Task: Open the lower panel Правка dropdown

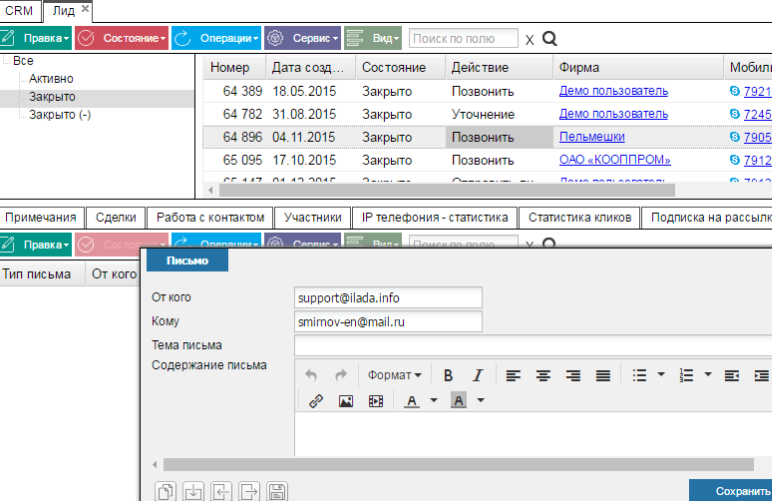Action: [x=36, y=245]
